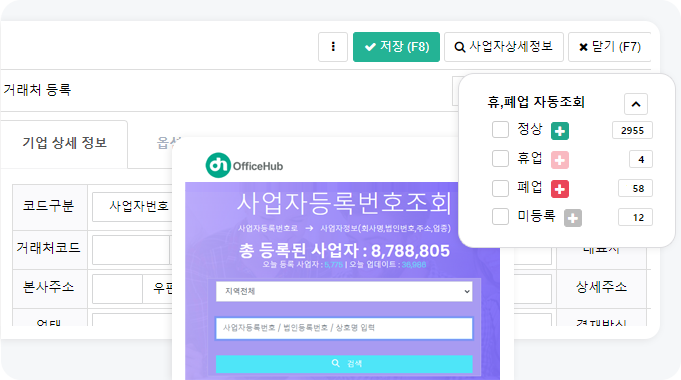Switch to the 기업 상세 정보 tab

coord(64,143)
